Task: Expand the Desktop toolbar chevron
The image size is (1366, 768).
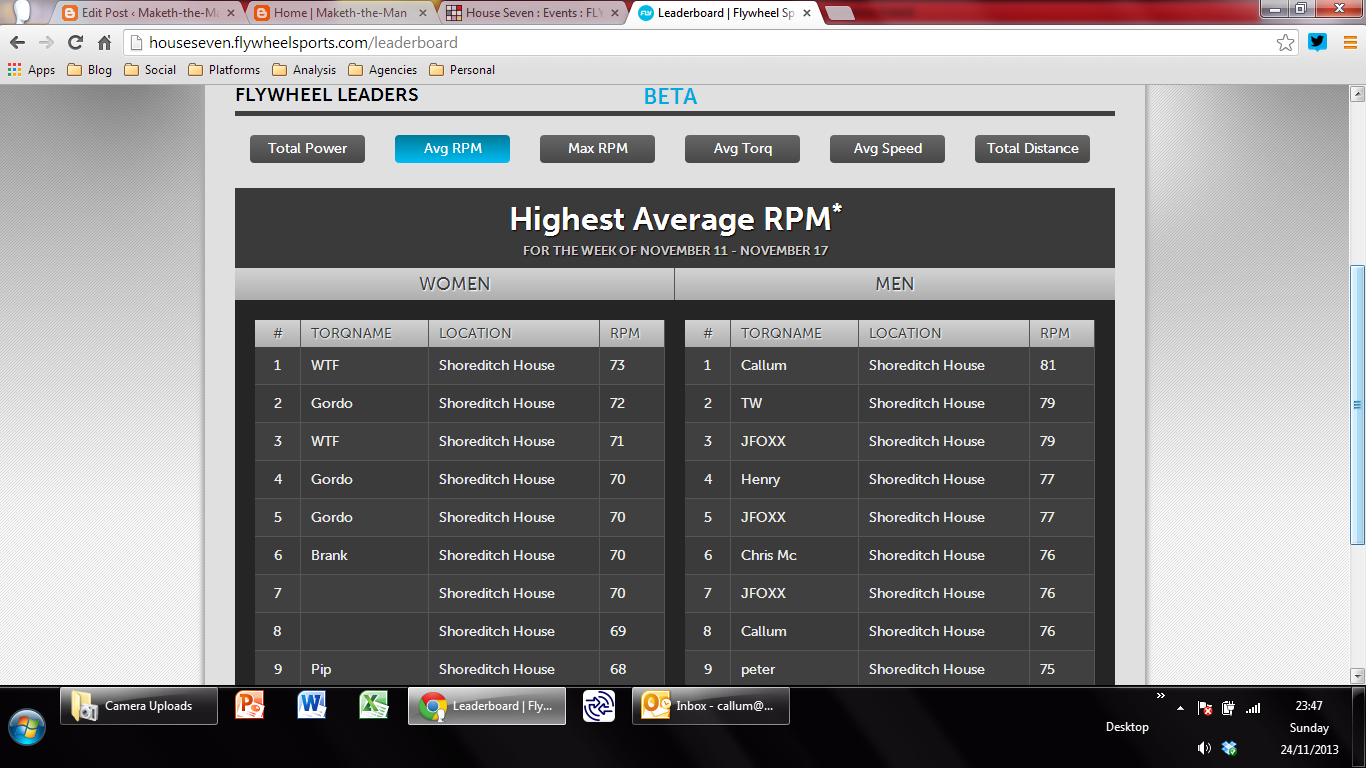Action: [x=1161, y=696]
